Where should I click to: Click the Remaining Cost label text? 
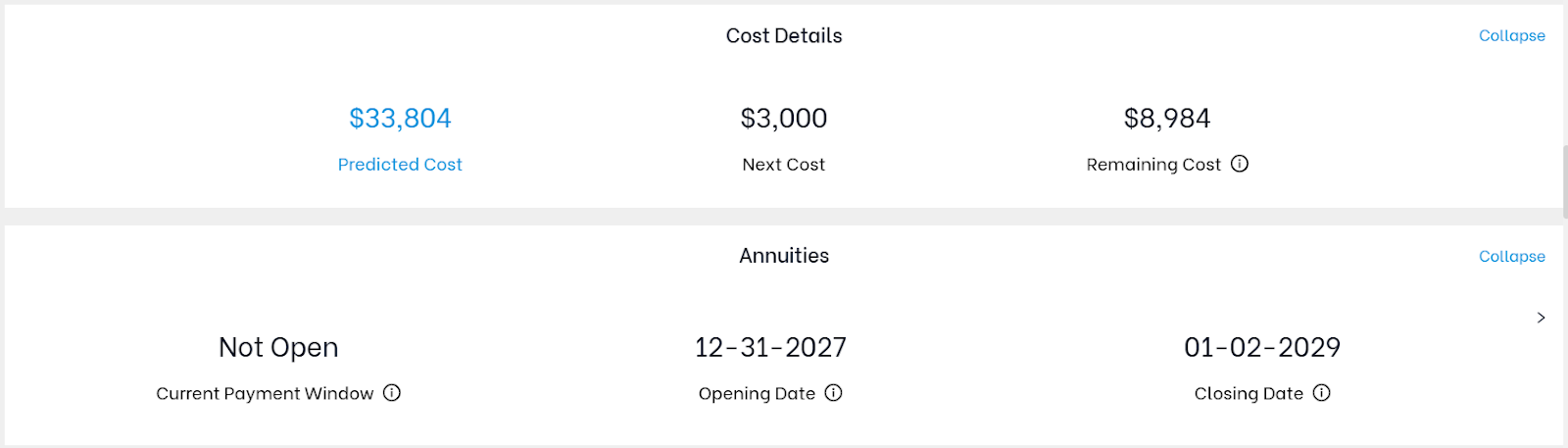click(x=1153, y=165)
